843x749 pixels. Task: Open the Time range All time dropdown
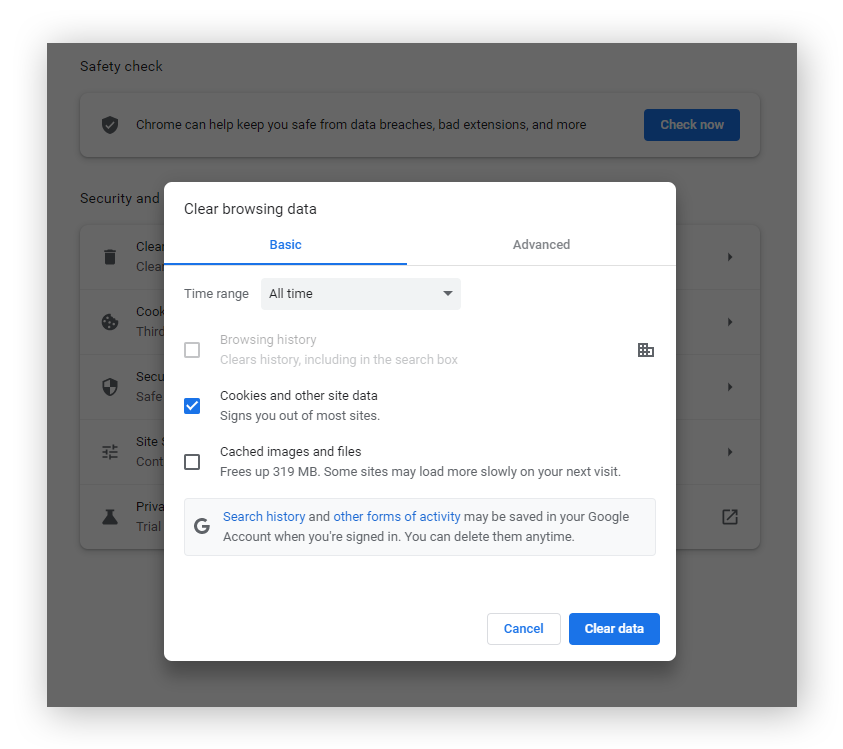(x=361, y=294)
